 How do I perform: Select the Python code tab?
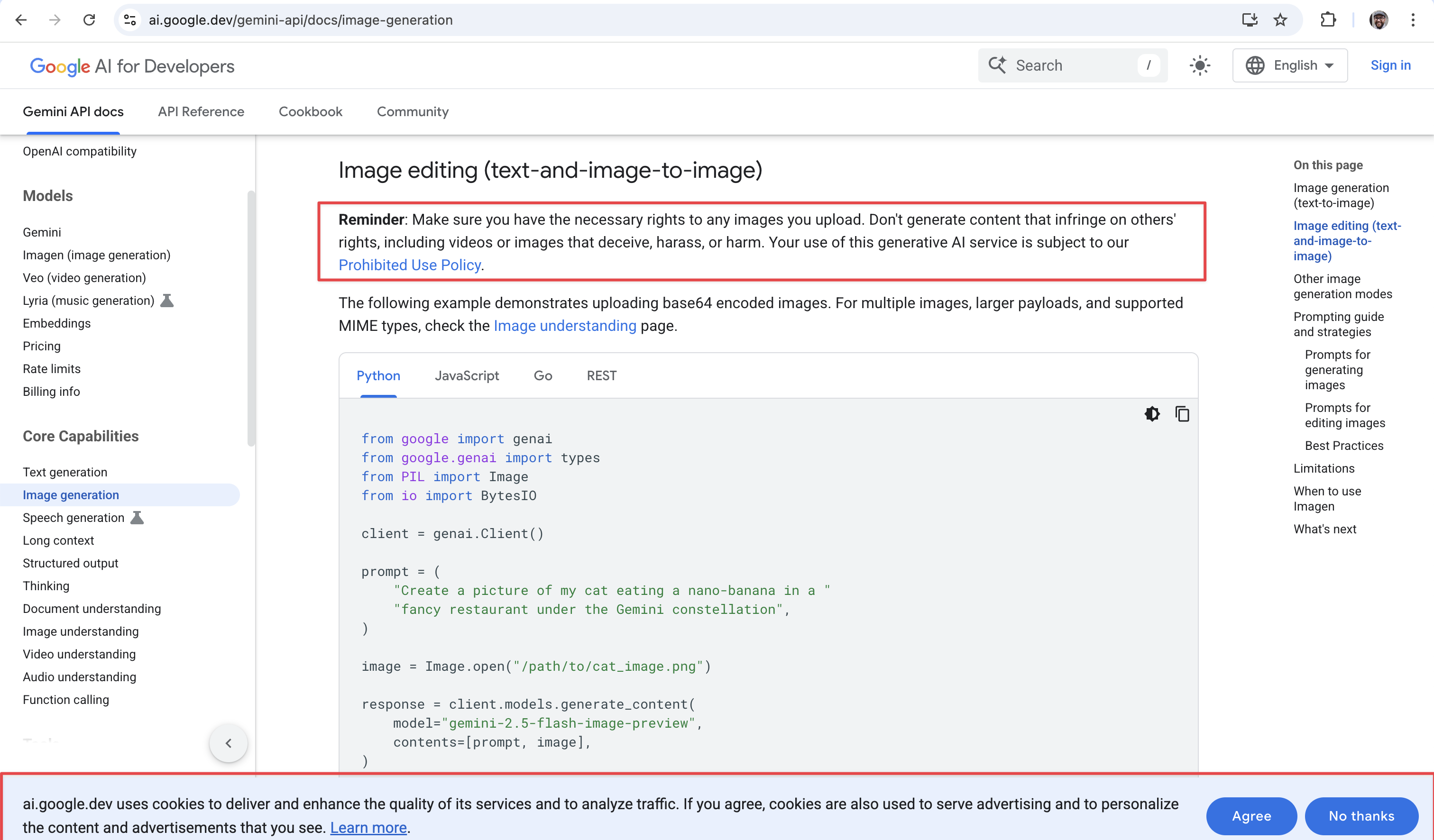378,375
